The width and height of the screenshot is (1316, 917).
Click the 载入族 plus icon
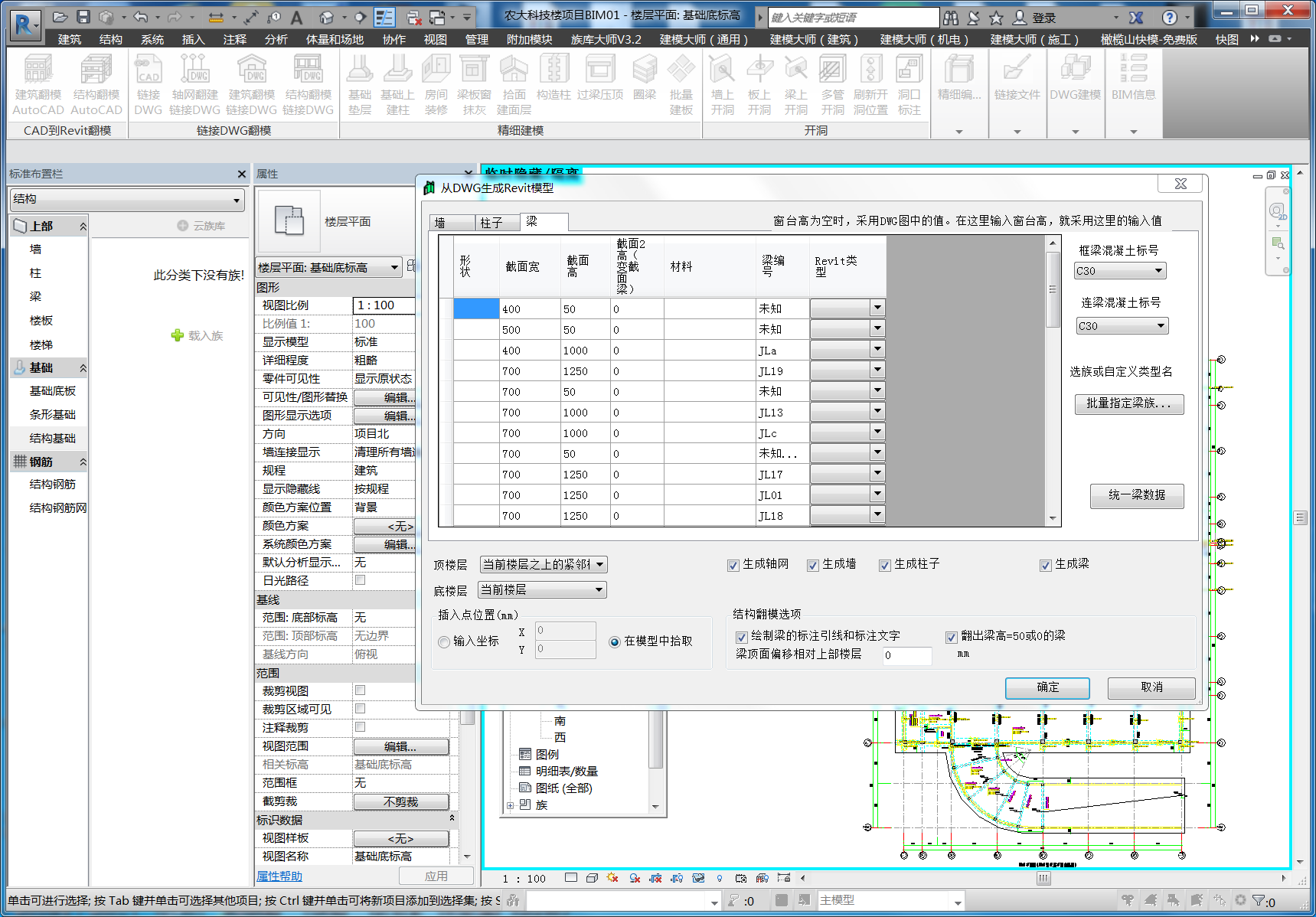[178, 335]
